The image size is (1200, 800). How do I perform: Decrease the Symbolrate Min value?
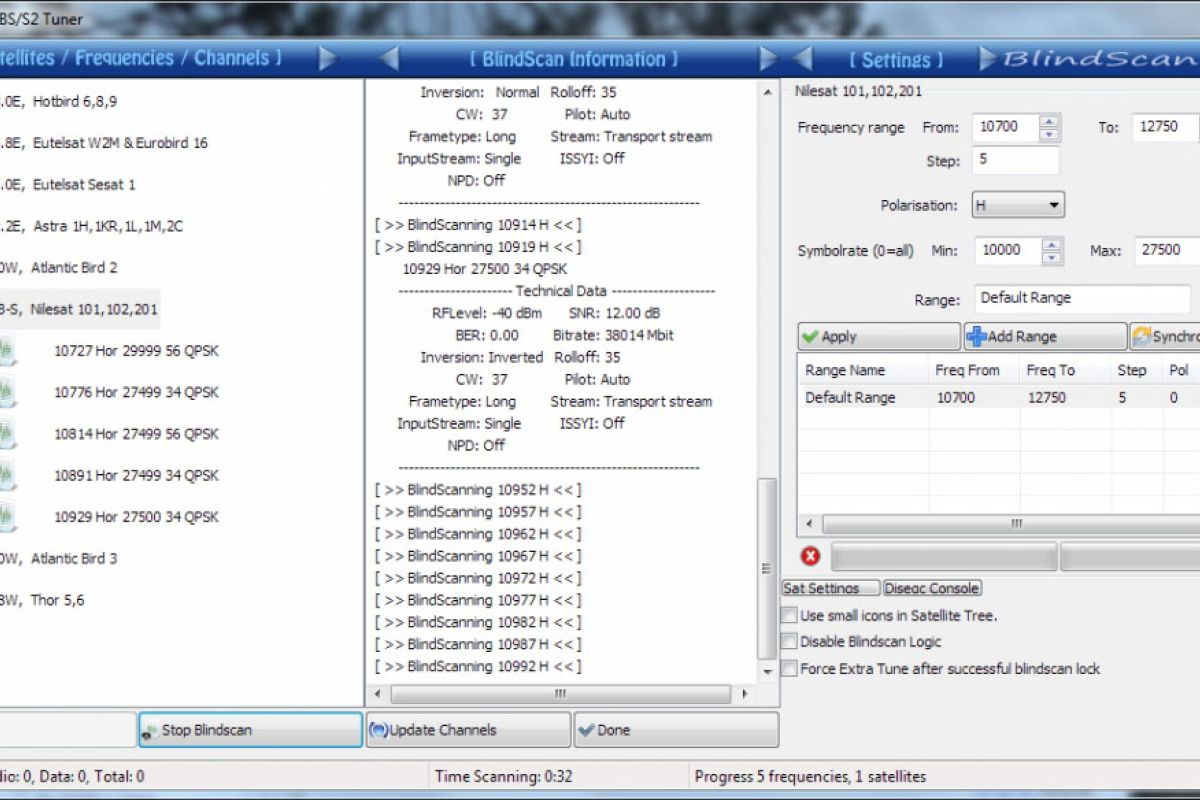coord(1051,257)
